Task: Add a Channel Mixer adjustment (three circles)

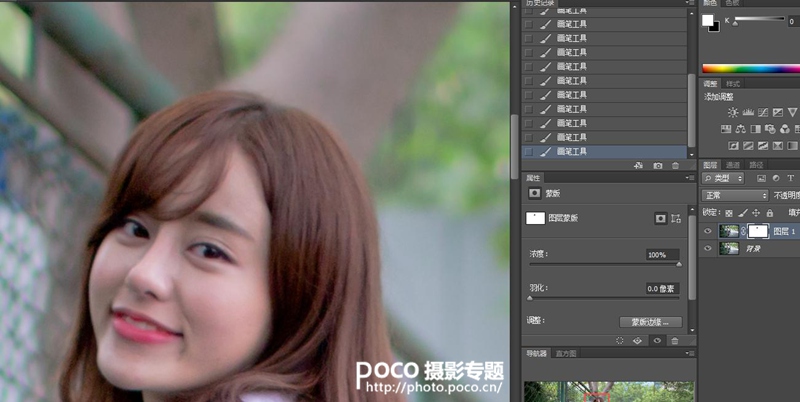Action: pos(785,129)
